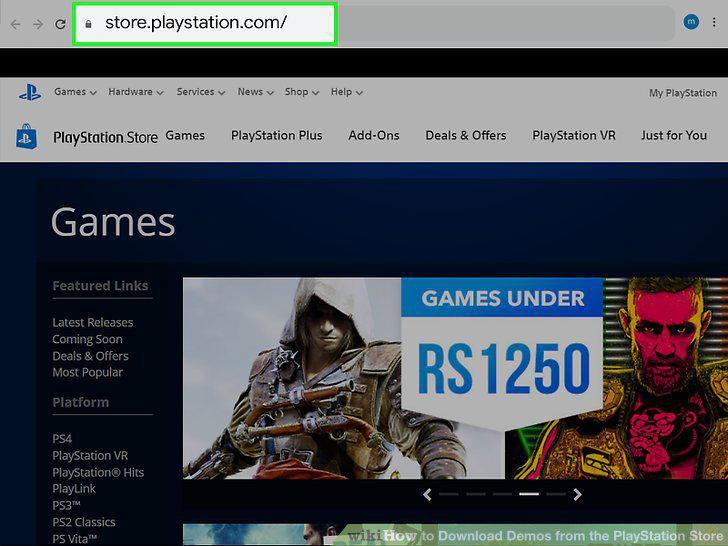Open the PlayStation VR store tab
Image resolution: width=728 pixels, height=546 pixels.
click(x=574, y=136)
